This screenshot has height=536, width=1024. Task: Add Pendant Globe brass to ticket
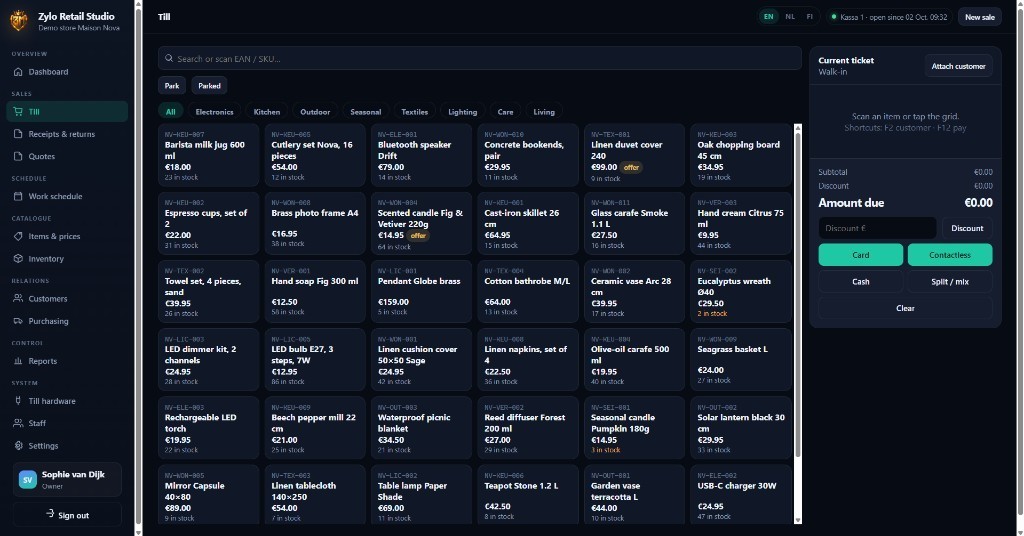coord(421,291)
